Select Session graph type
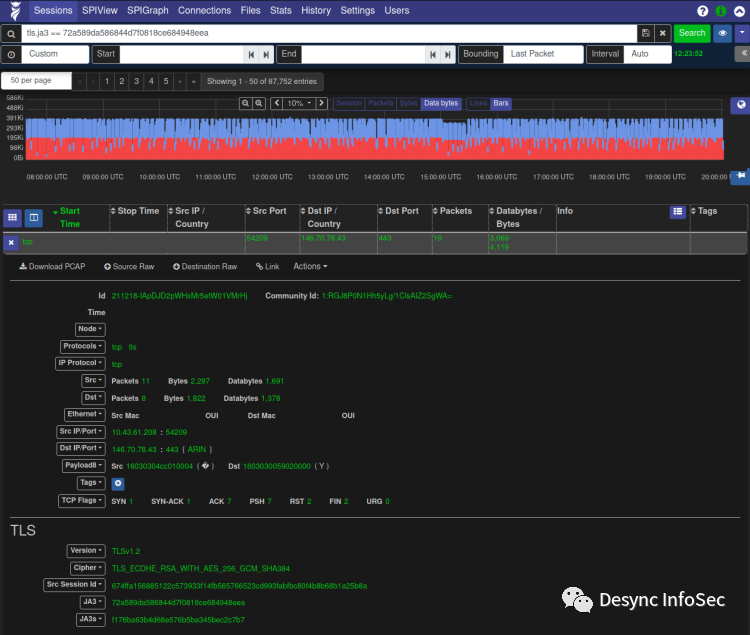The width and height of the screenshot is (750, 635). click(x=349, y=103)
